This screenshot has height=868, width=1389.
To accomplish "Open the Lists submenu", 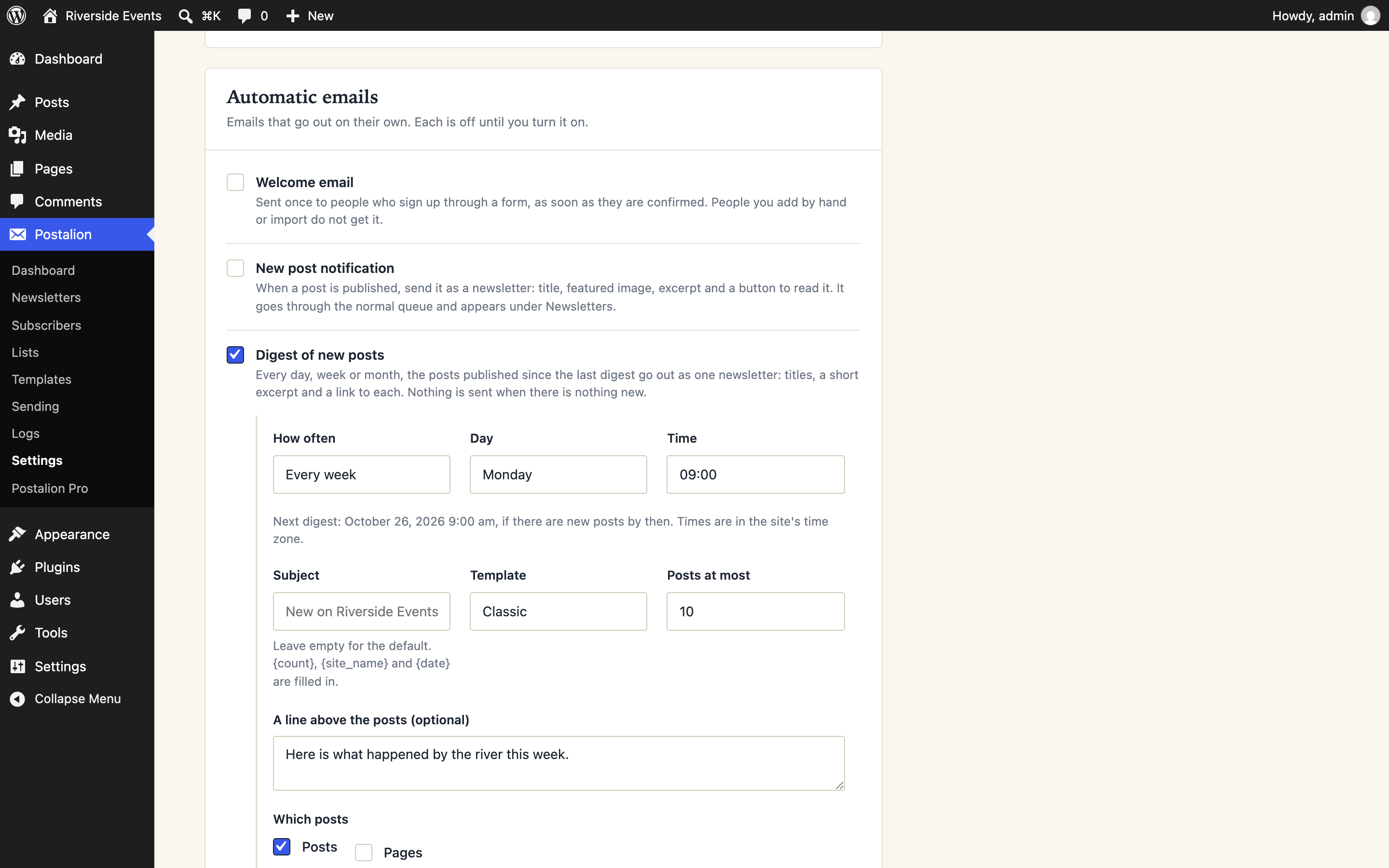I will 25,353.
